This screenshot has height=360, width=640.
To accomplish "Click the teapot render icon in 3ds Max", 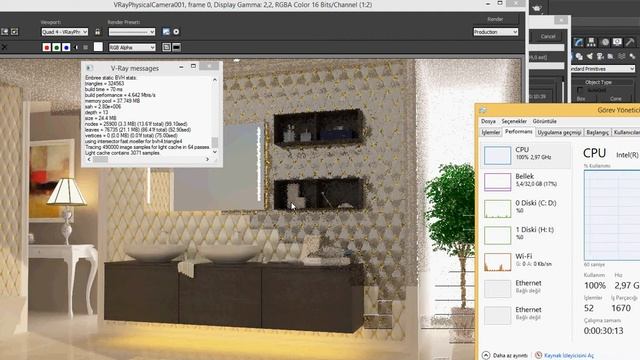I will pos(537,8).
